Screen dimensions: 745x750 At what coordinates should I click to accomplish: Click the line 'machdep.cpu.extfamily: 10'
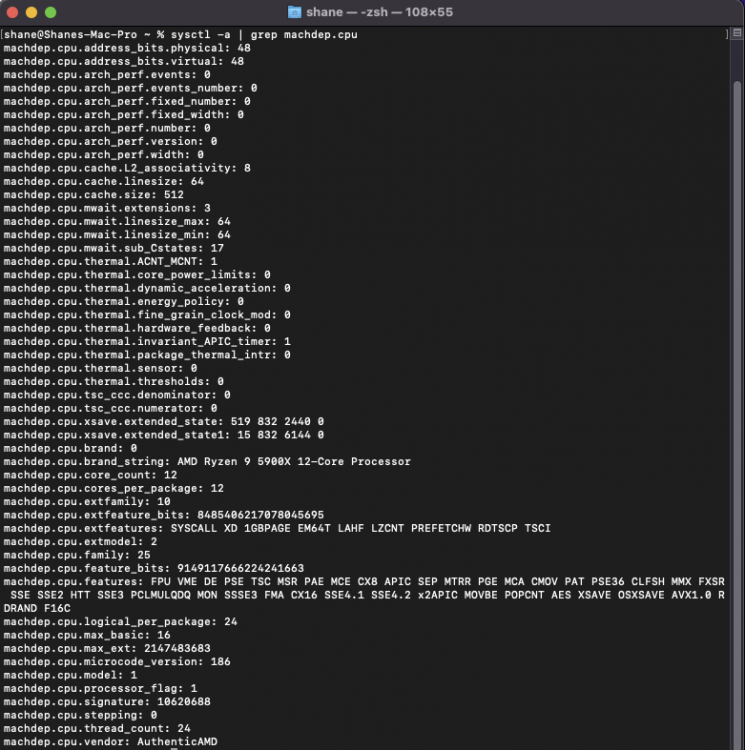(x=87, y=502)
